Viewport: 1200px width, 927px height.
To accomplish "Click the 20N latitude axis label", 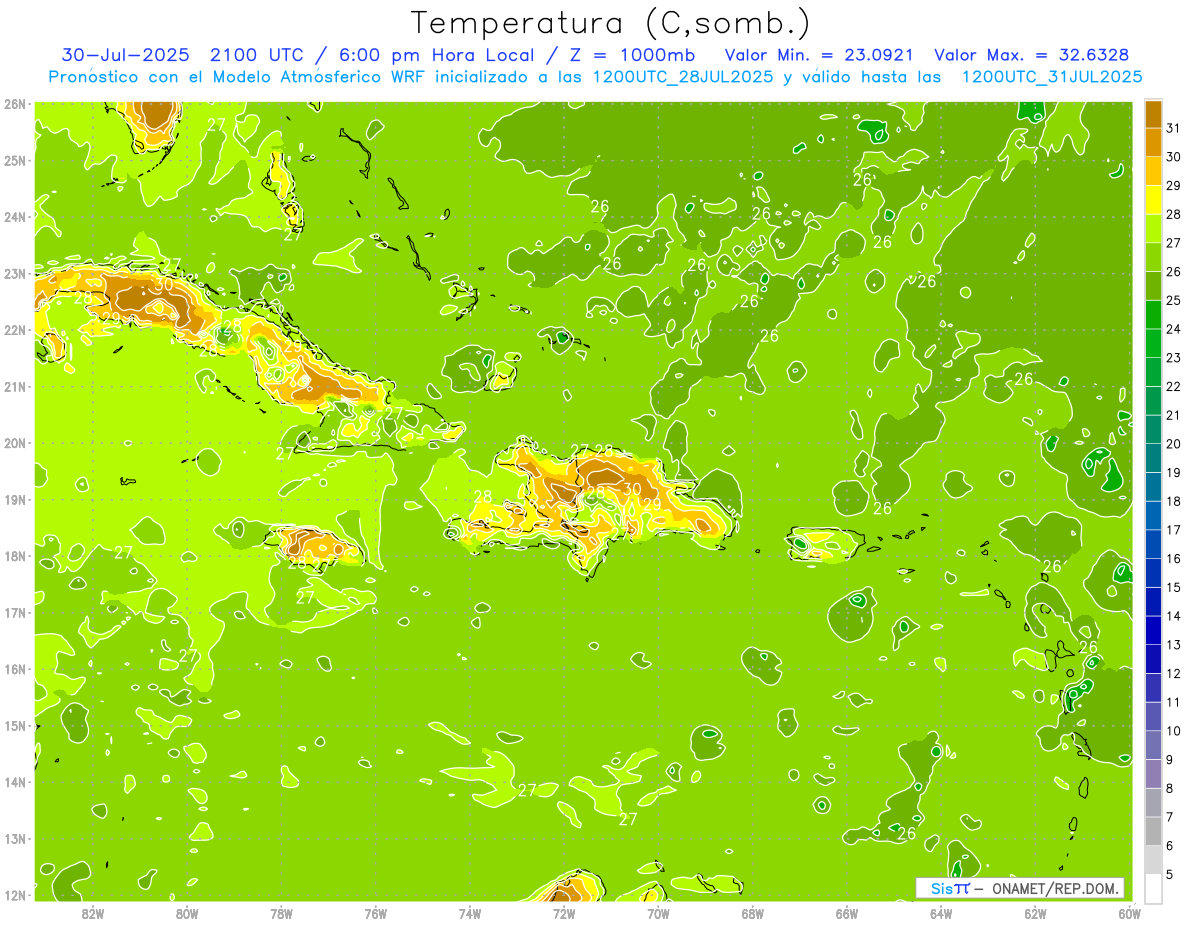I will pyautogui.click(x=15, y=442).
